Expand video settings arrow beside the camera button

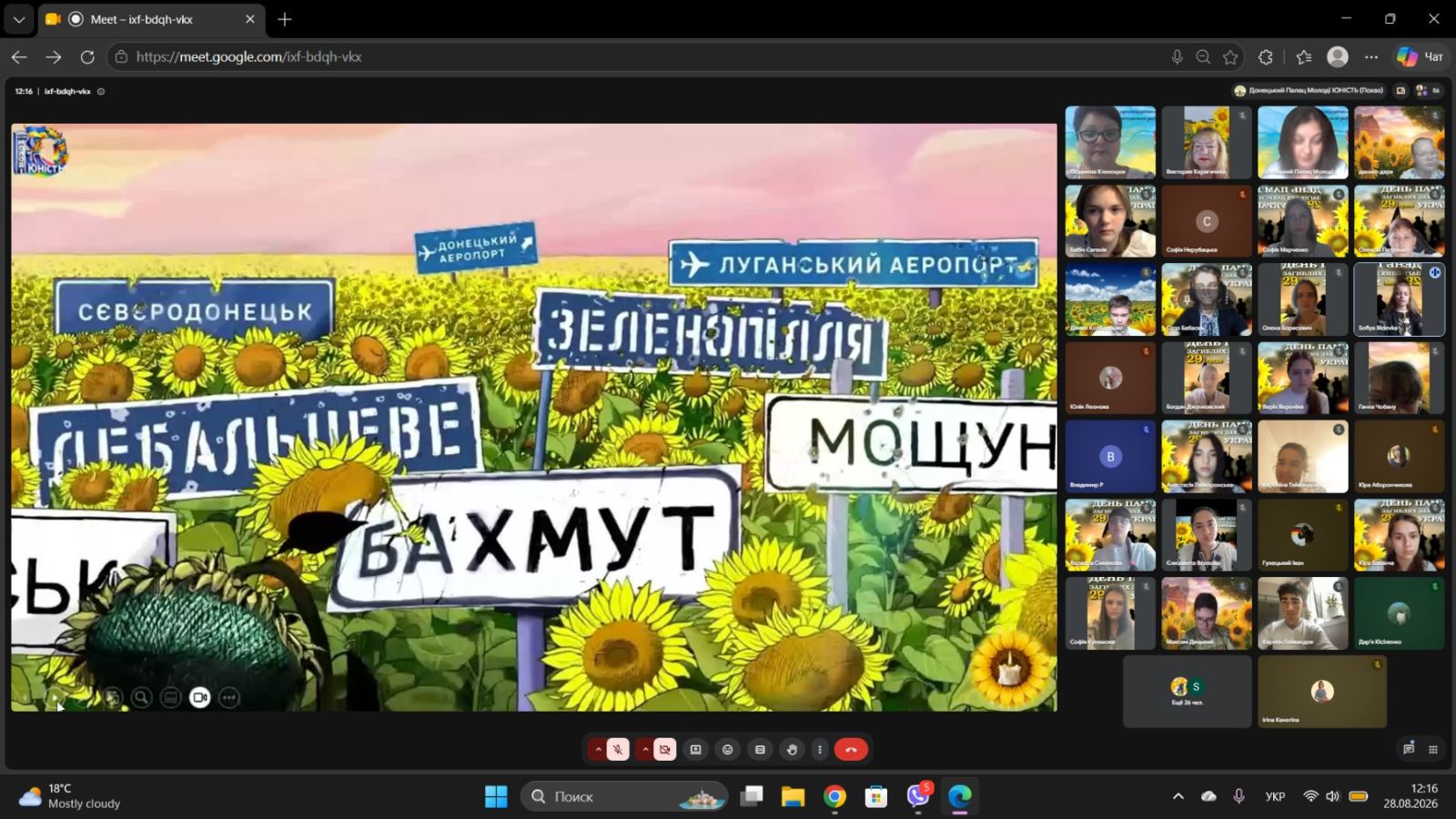pos(645,750)
